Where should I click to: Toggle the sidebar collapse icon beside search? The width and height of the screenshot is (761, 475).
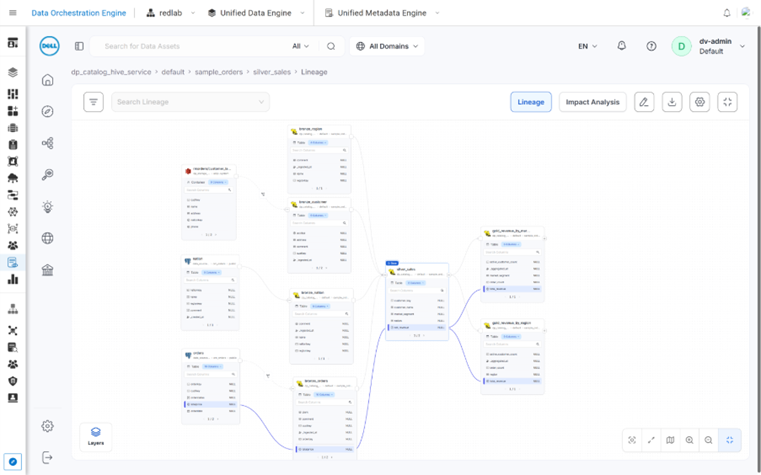click(79, 46)
